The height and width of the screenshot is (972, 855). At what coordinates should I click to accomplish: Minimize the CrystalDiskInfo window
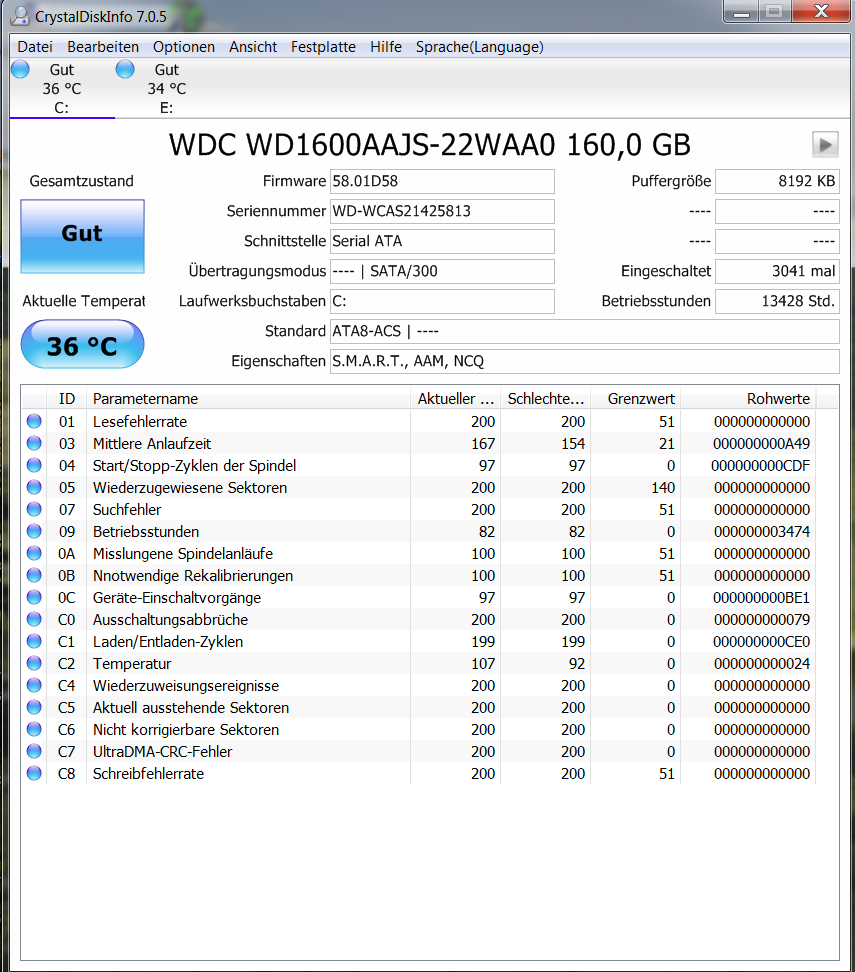(742, 12)
